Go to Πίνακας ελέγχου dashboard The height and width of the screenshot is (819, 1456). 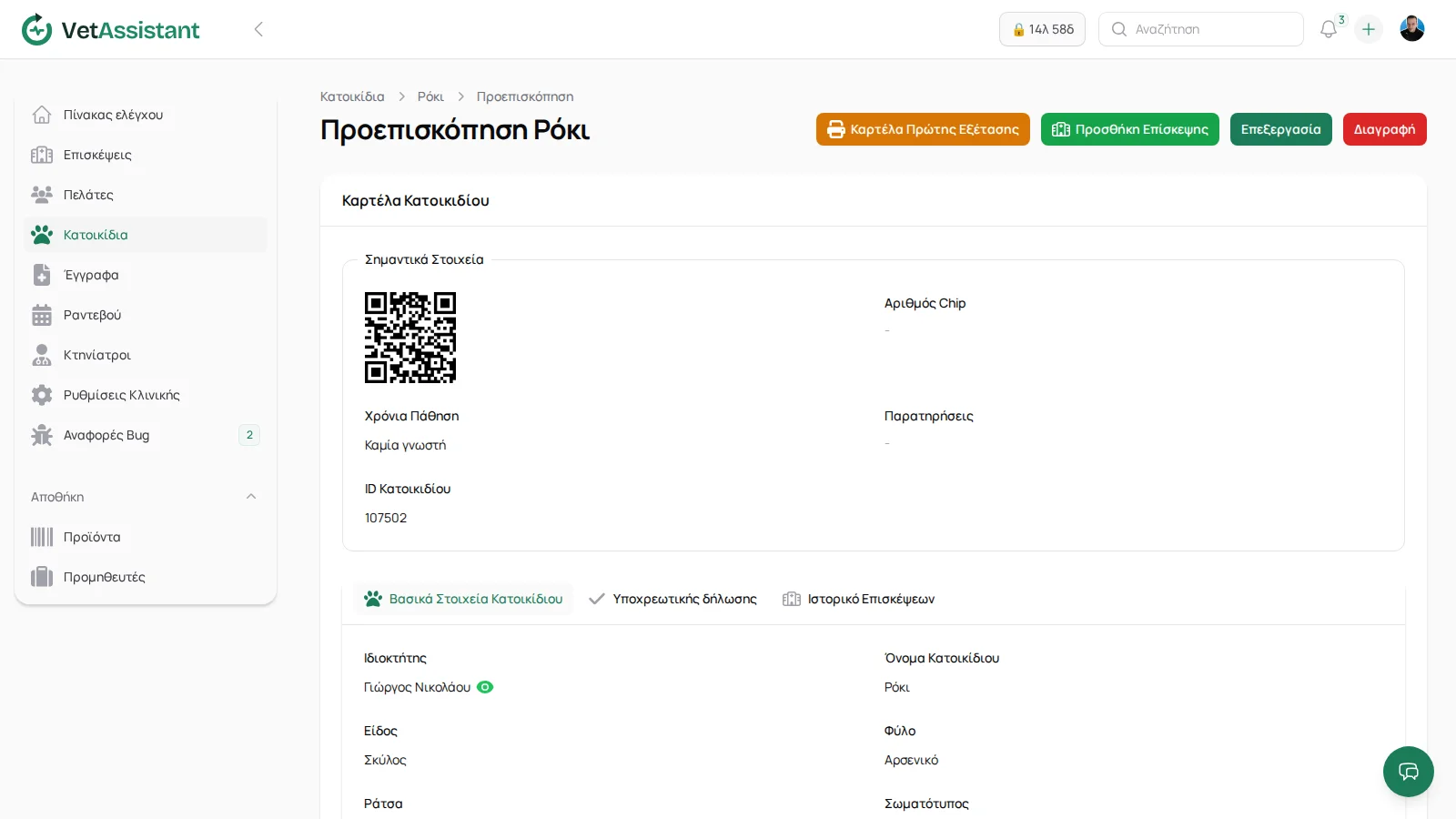(x=146, y=115)
